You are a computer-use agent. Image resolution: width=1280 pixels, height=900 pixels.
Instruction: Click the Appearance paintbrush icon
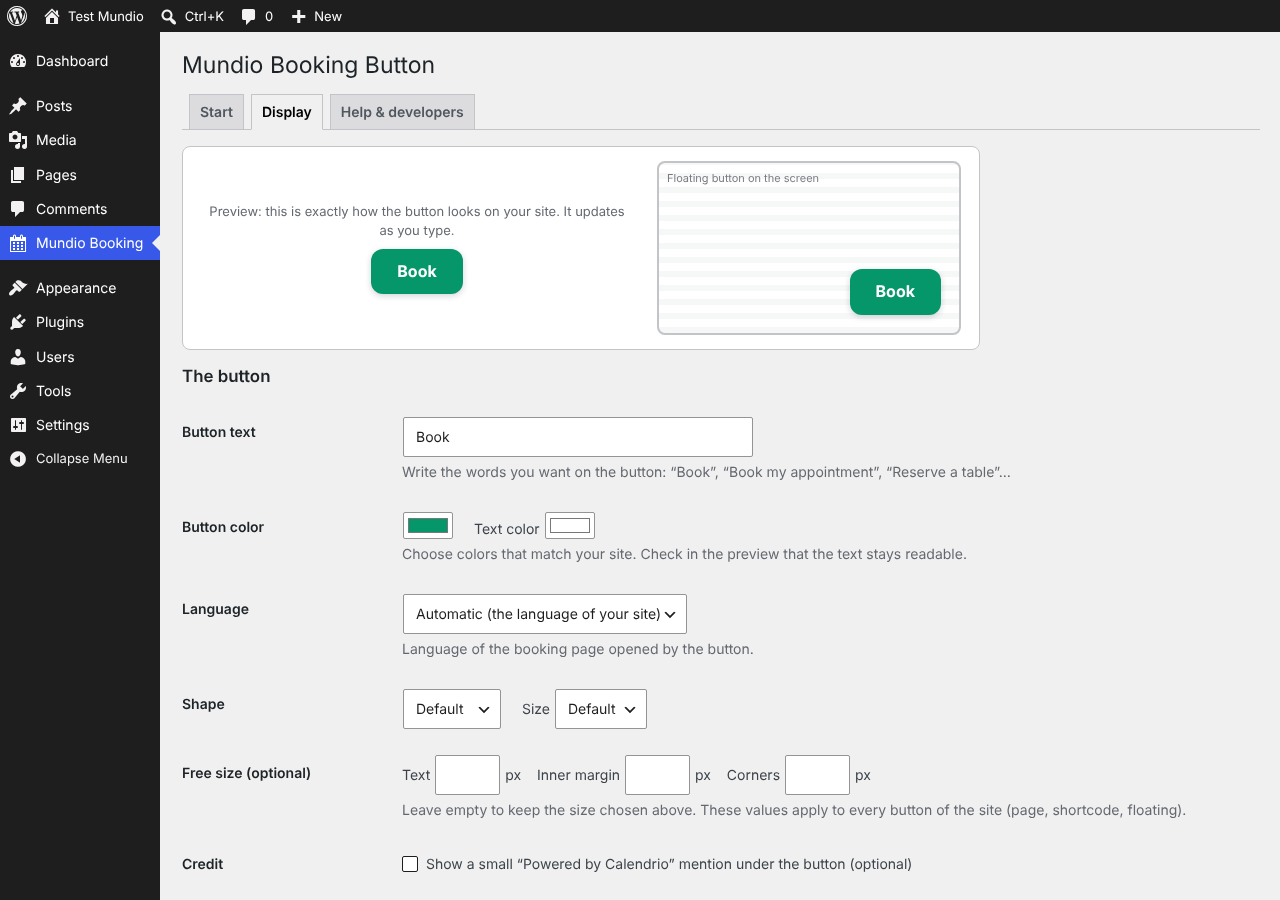18,288
